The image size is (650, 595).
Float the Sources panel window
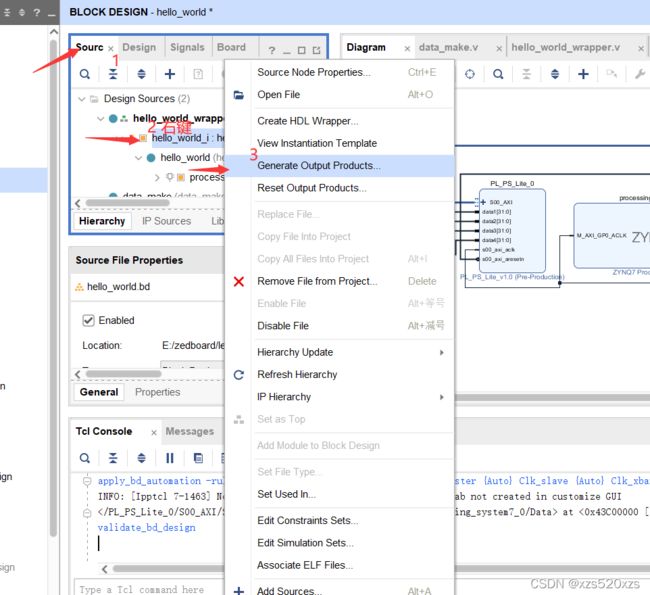(x=317, y=51)
